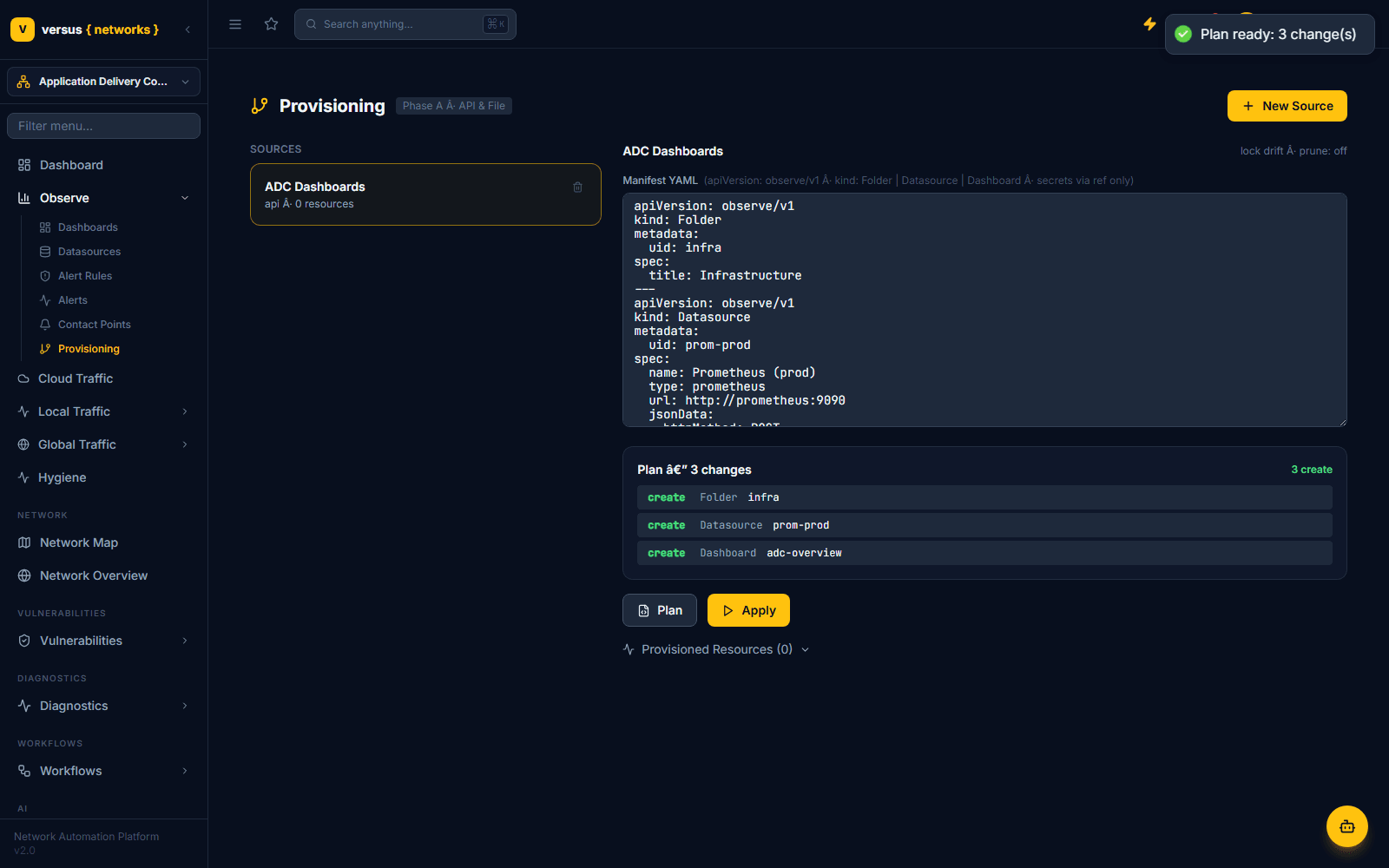1389x868 pixels.
Task: Click the versus networks logo icon
Action: click(23, 30)
